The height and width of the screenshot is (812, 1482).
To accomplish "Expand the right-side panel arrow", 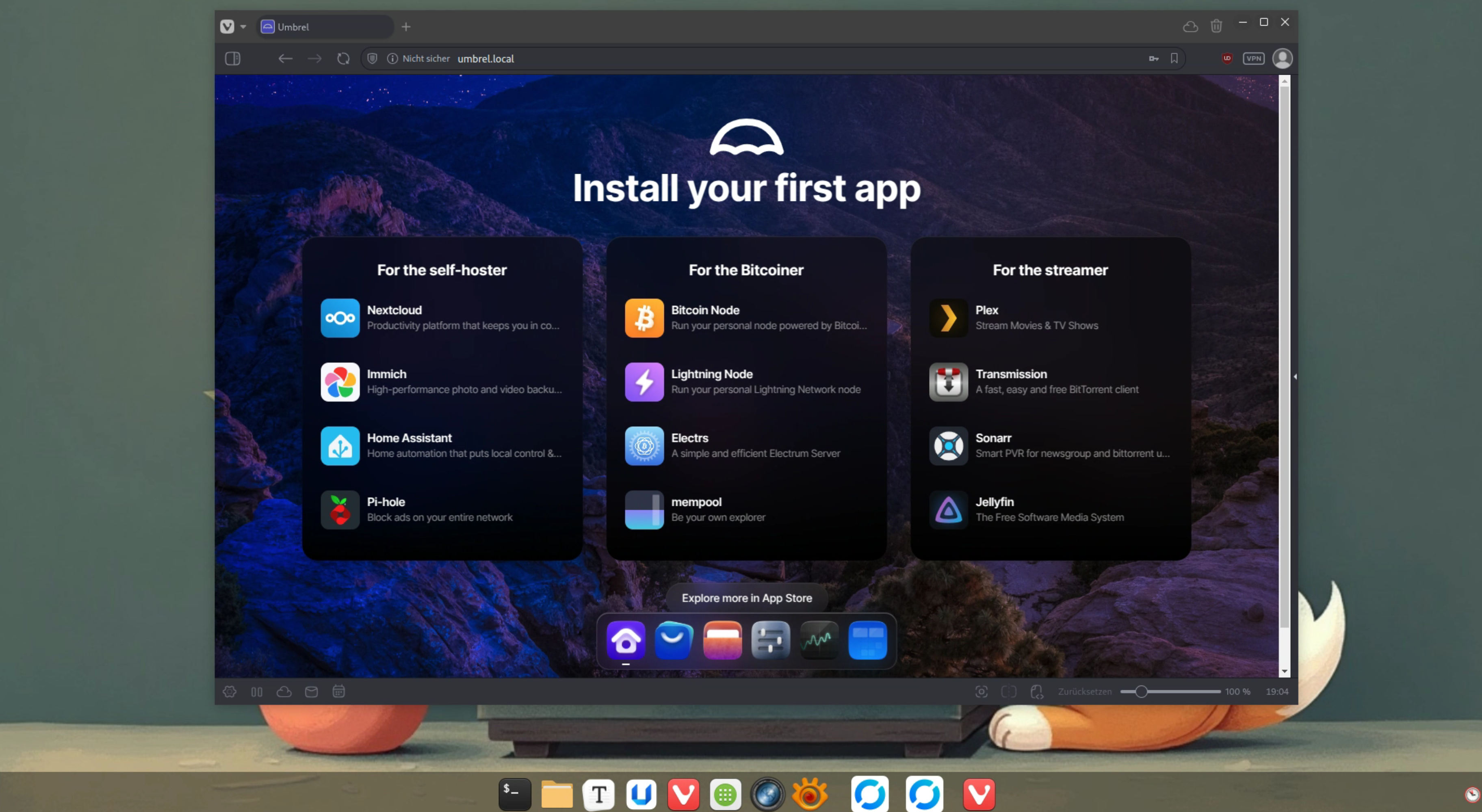I will tap(1295, 377).
